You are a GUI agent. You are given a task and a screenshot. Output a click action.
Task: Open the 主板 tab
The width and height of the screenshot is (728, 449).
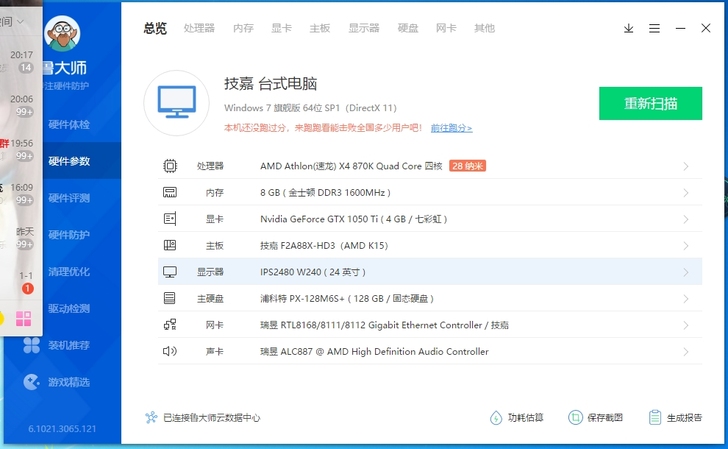(320, 28)
